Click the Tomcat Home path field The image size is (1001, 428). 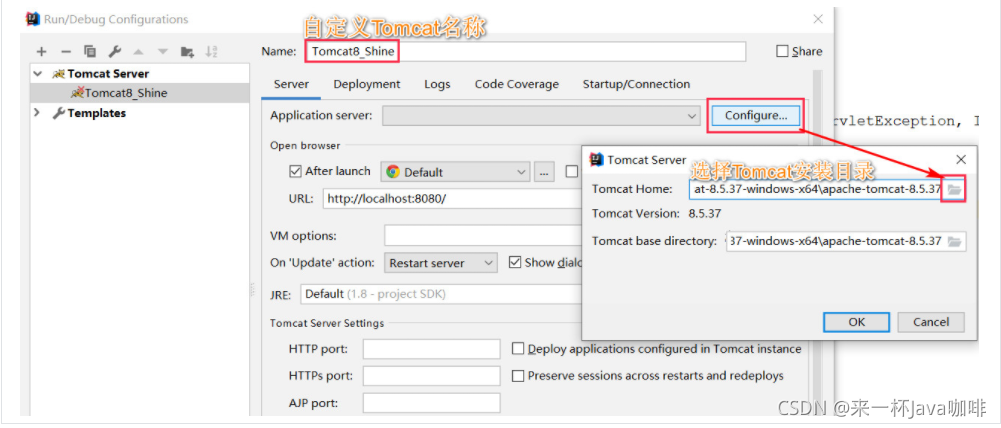coord(817,190)
